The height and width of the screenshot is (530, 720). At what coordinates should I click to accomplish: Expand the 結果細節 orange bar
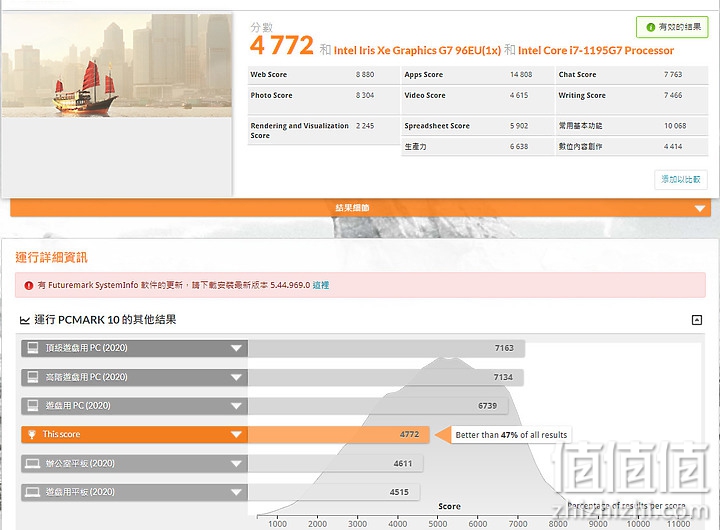[x=360, y=208]
